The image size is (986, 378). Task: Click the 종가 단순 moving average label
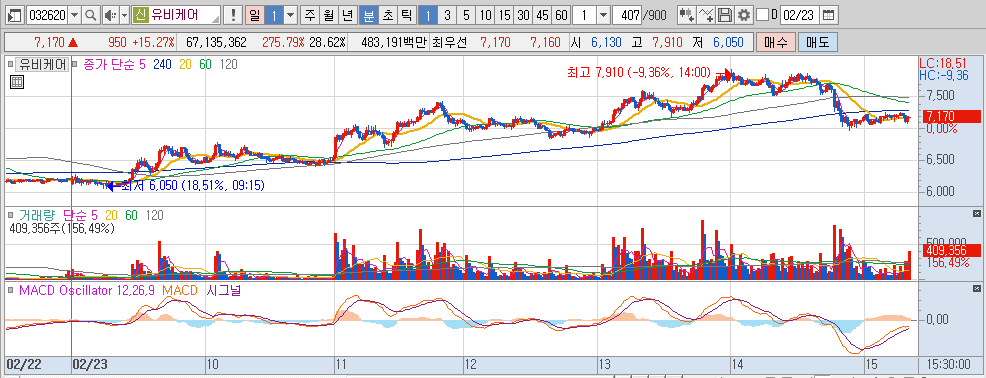[114, 64]
